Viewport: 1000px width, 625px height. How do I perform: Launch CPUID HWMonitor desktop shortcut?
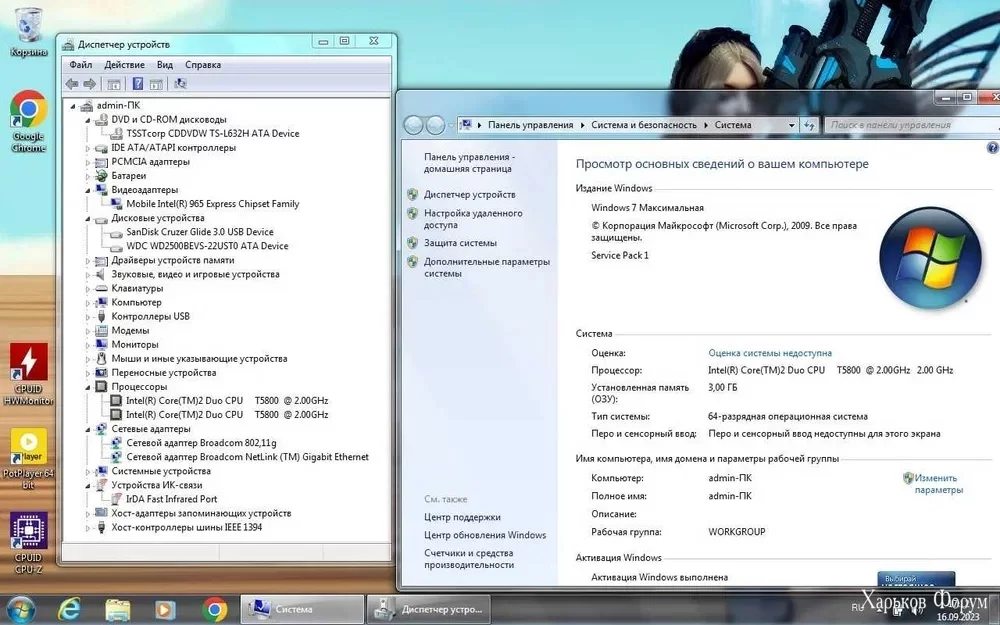(28, 374)
